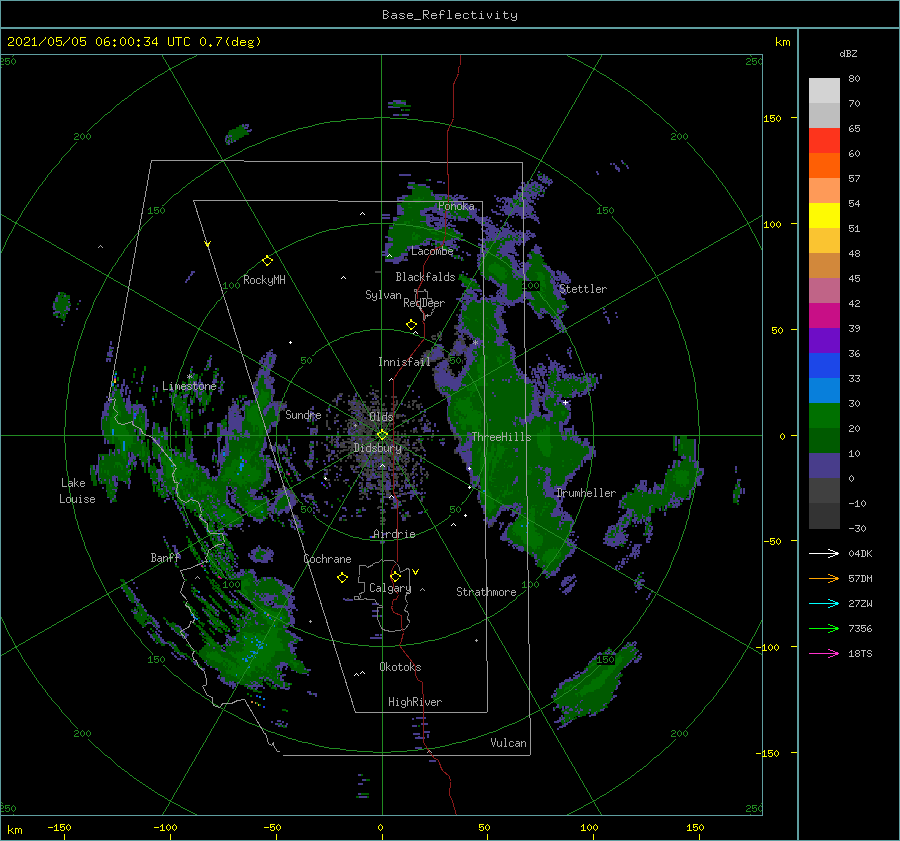
Task: Select the red 65 dBZ color swatch
Action: point(824,140)
